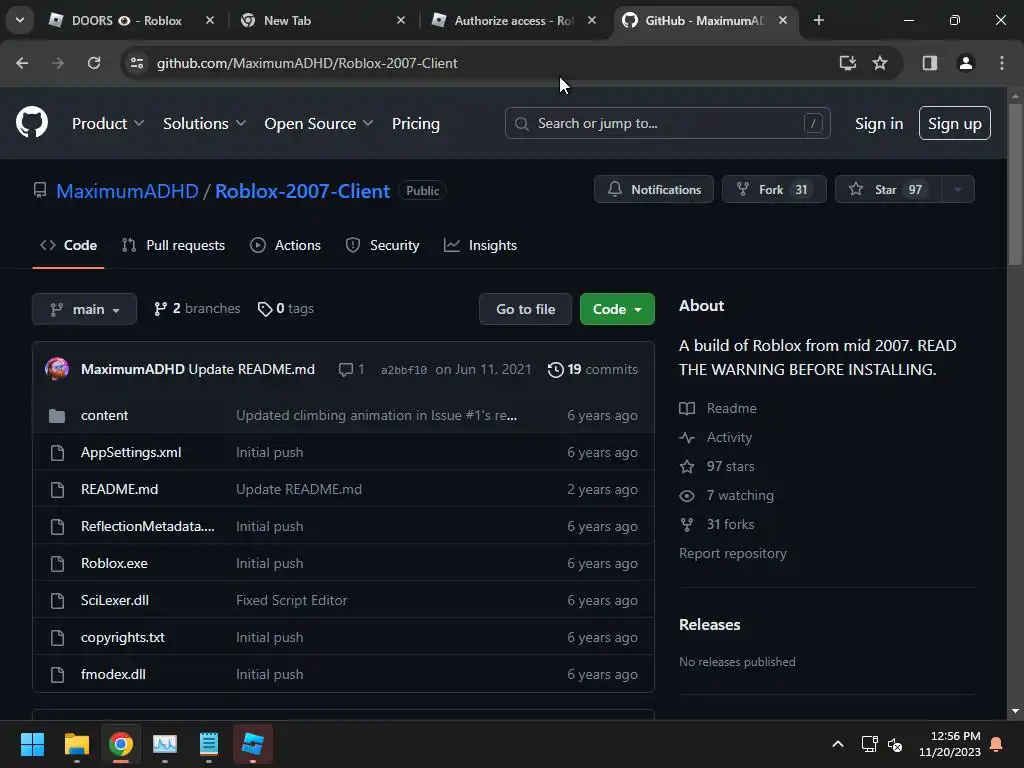Open Windows Start menu
Screen dimensions: 1024x768
[32, 743]
